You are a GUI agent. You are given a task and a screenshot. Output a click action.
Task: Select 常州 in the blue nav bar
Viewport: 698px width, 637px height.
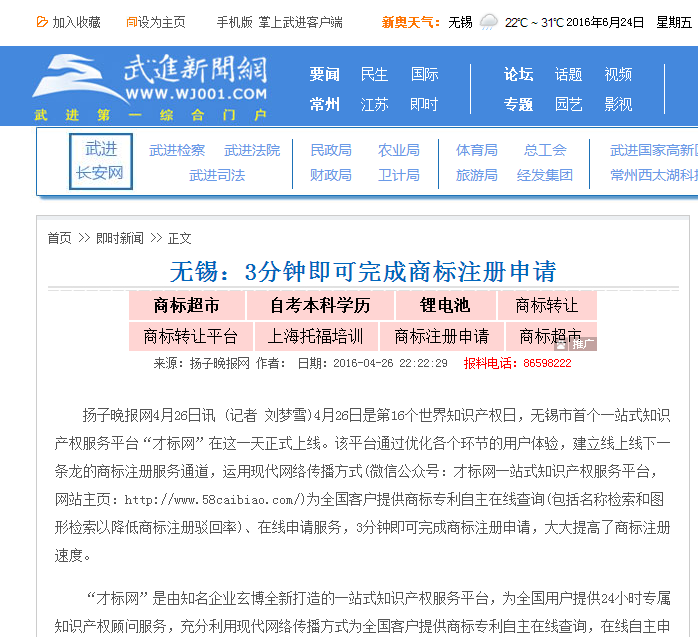[x=324, y=104]
